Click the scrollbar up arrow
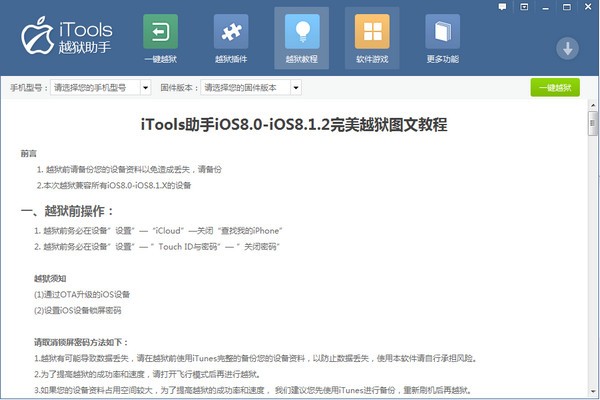 (593, 104)
